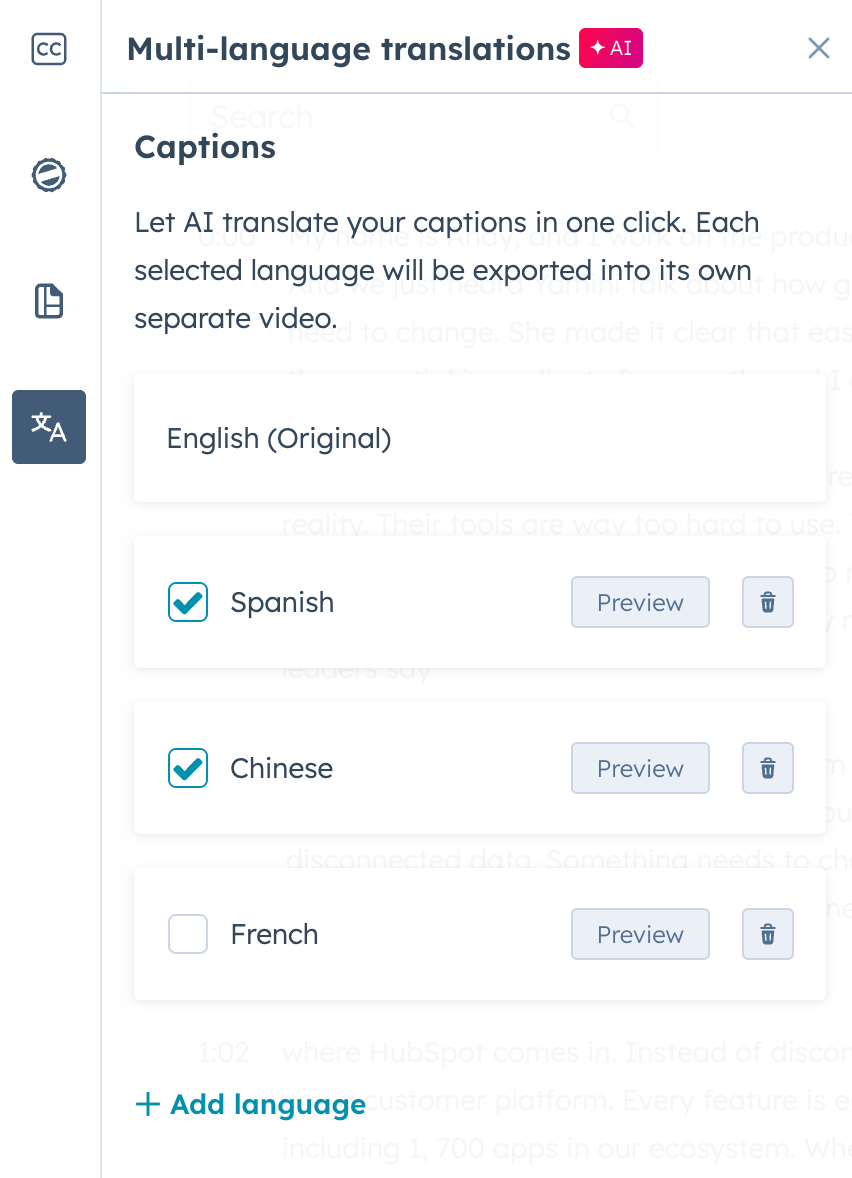Screen dimensions: 852x1178
Task: Preview the Chinese captions
Action: pos(640,768)
